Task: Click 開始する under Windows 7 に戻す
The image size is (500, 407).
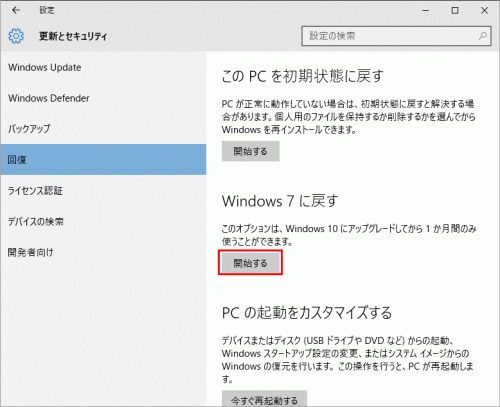Action: click(250, 263)
